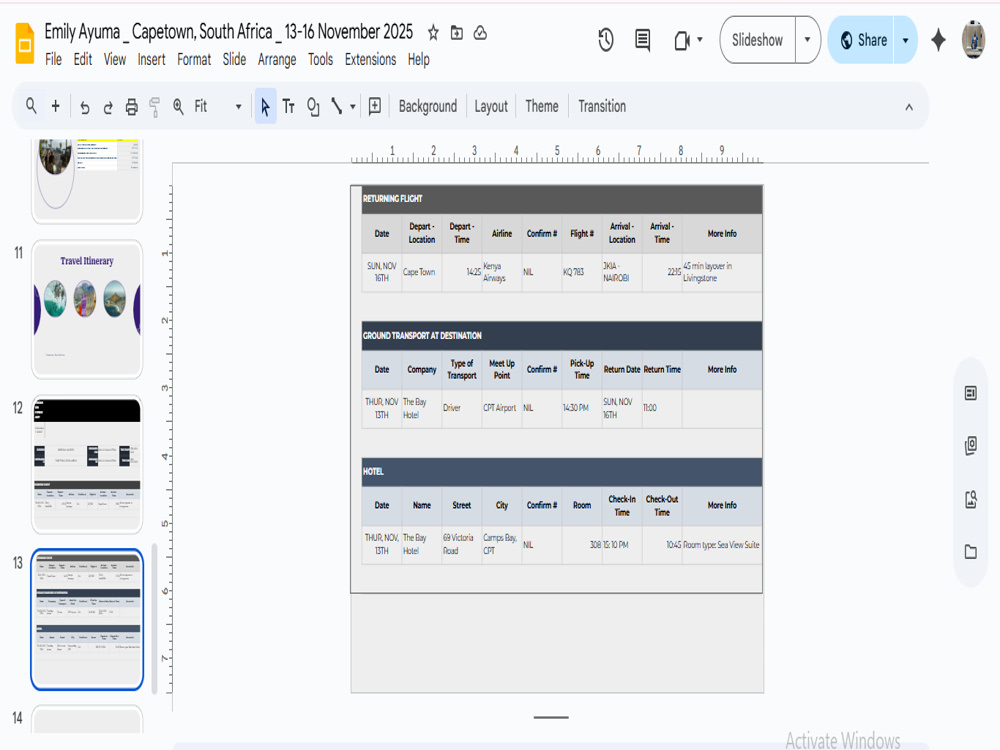The width and height of the screenshot is (1000, 750).
Task: Redo the last action
Action: 108,107
